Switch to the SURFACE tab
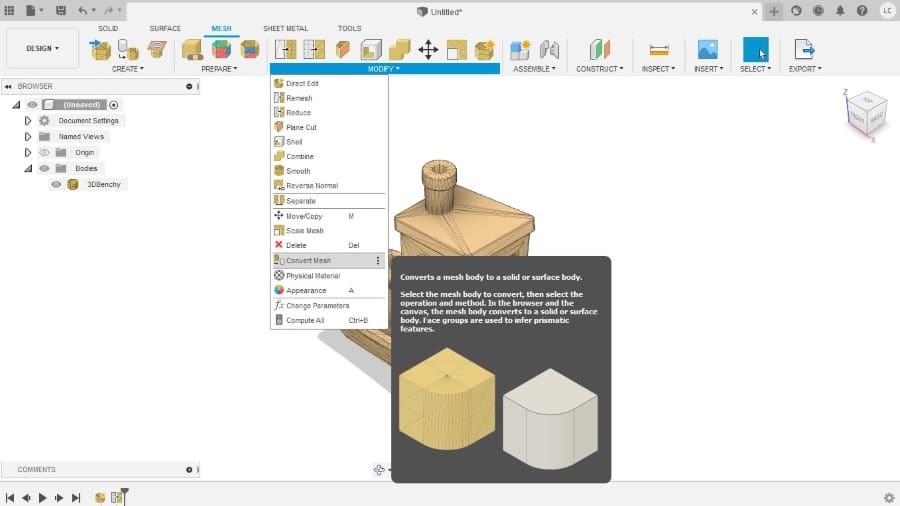The image size is (900, 506). point(165,28)
